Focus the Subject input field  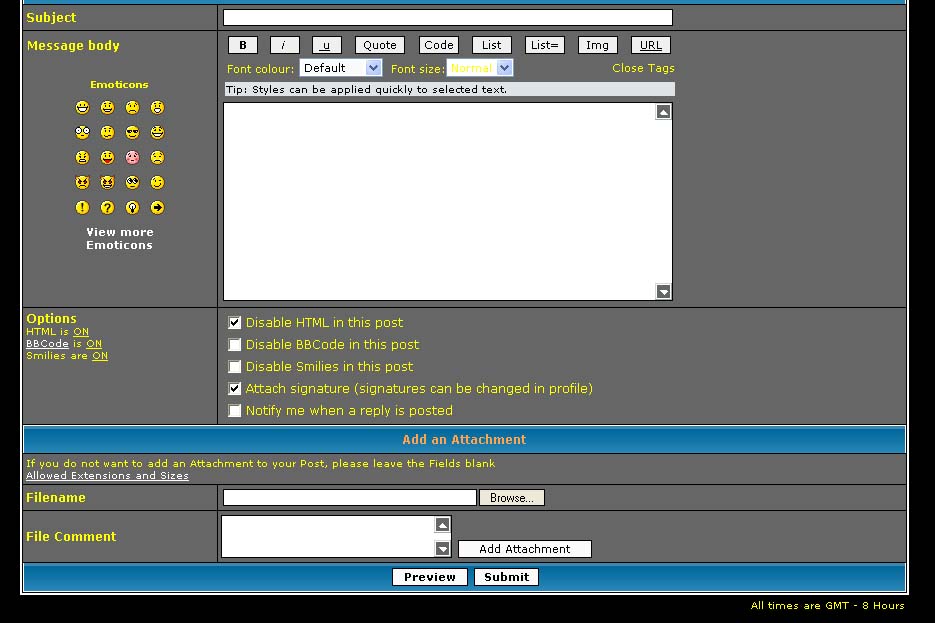[x=448, y=17]
